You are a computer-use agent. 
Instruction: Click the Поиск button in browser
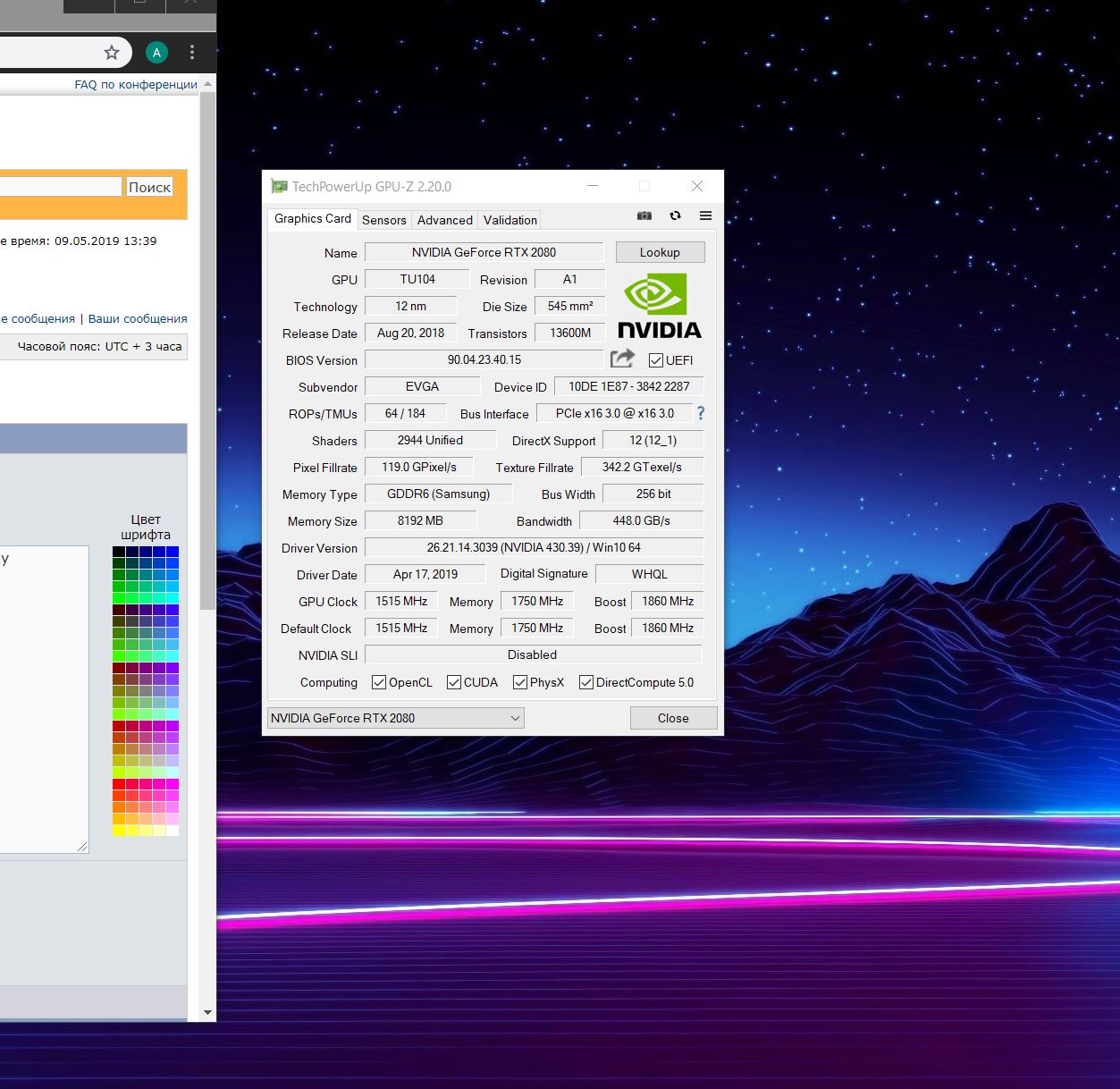point(149,187)
